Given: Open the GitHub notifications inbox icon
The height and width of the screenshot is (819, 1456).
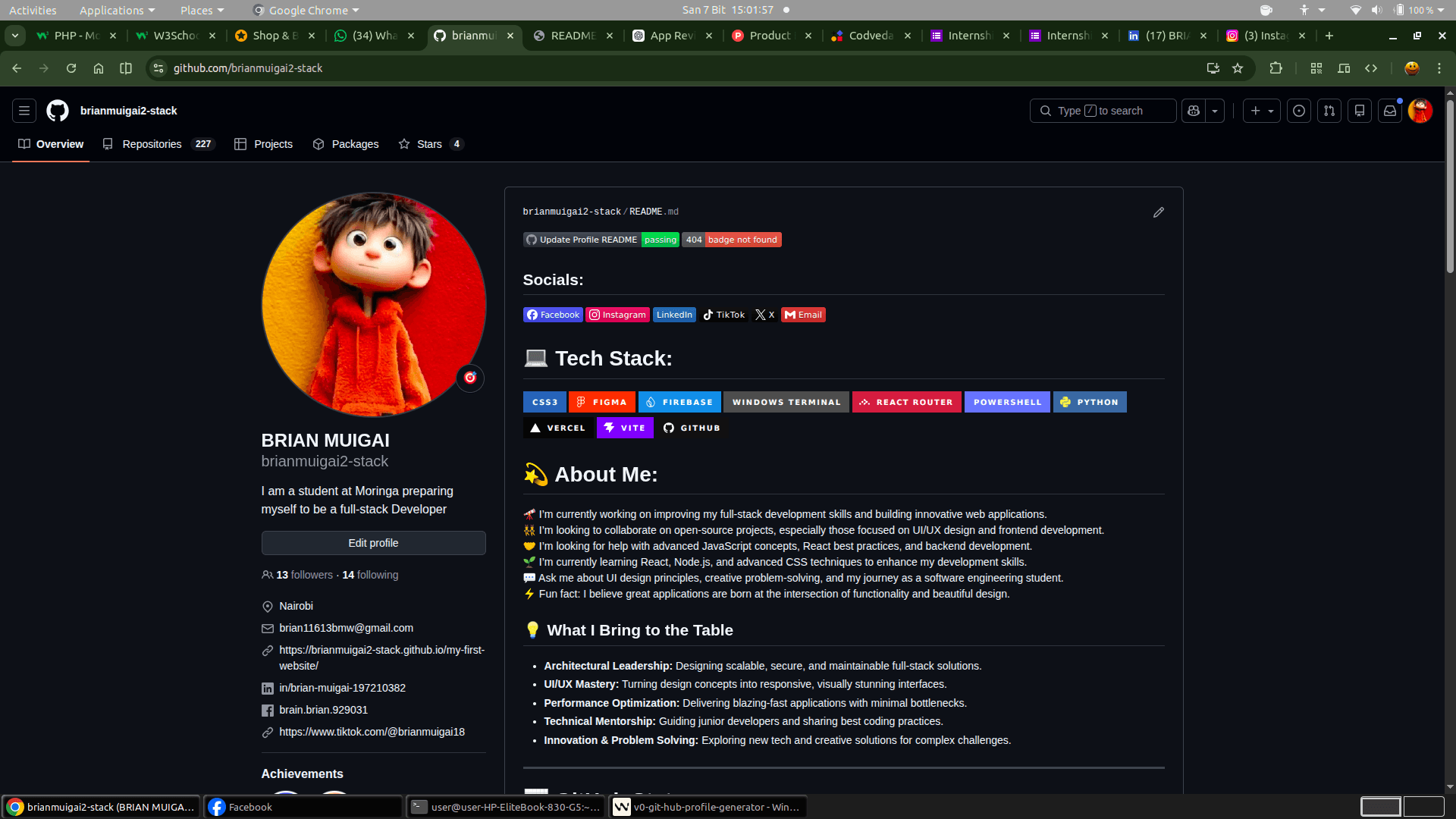Looking at the screenshot, I should click(x=1389, y=111).
